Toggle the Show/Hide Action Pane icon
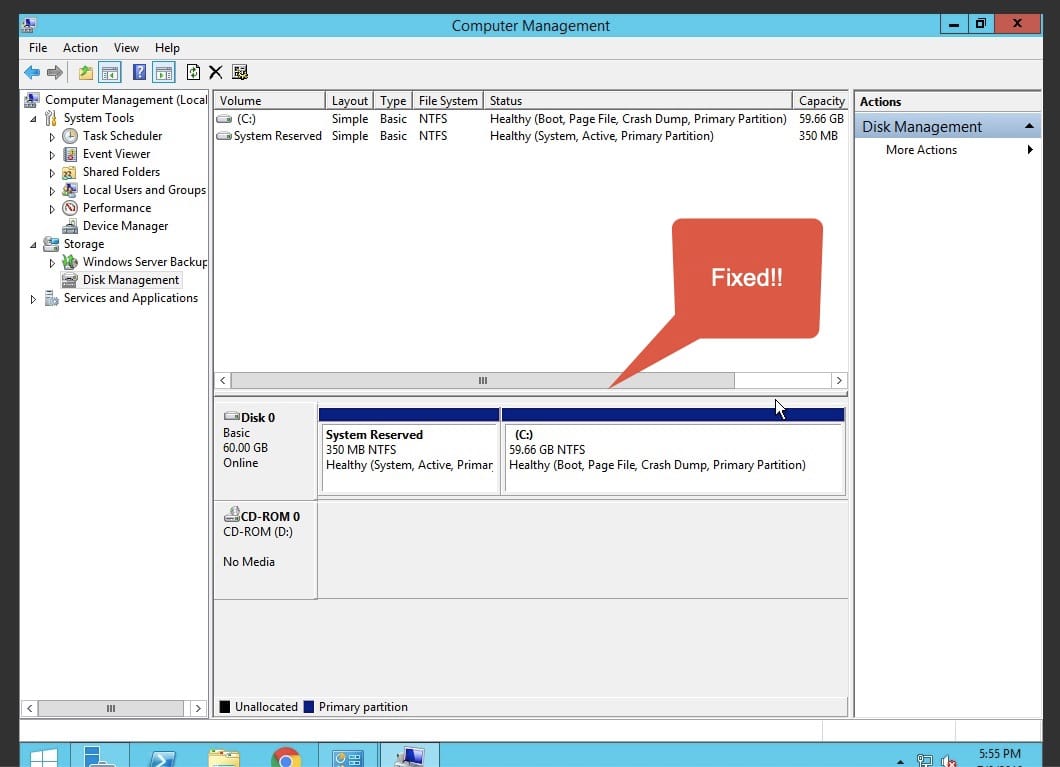The height and width of the screenshot is (767, 1060). pos(164,72)
